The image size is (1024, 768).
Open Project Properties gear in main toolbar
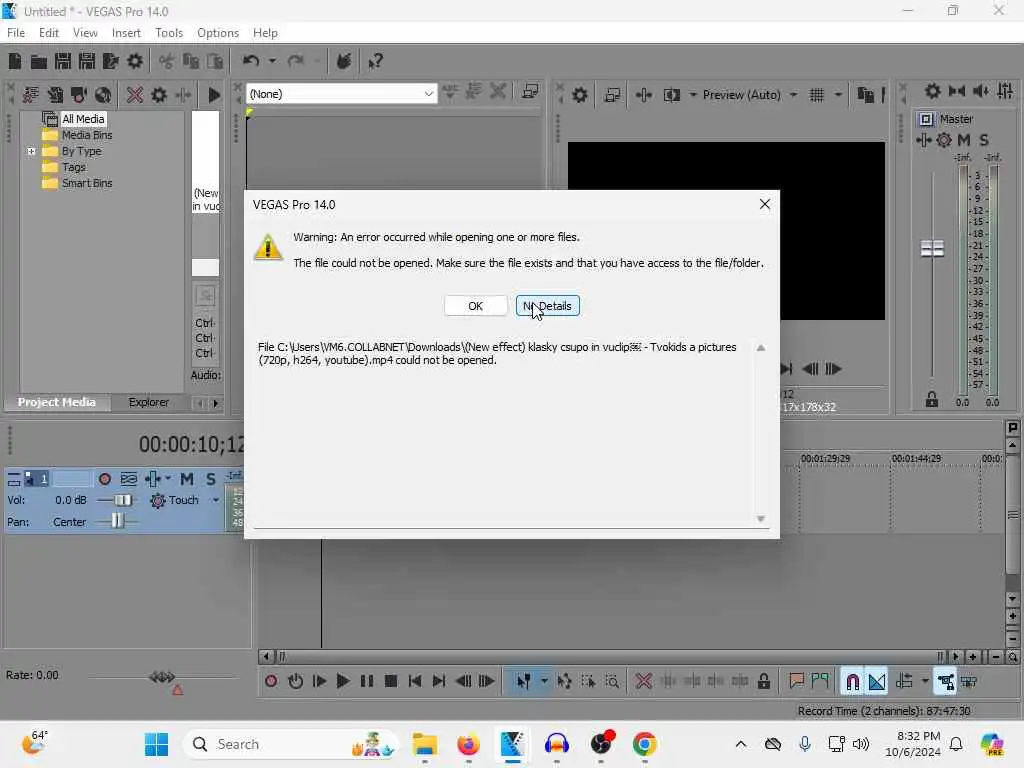coord(135,61)
